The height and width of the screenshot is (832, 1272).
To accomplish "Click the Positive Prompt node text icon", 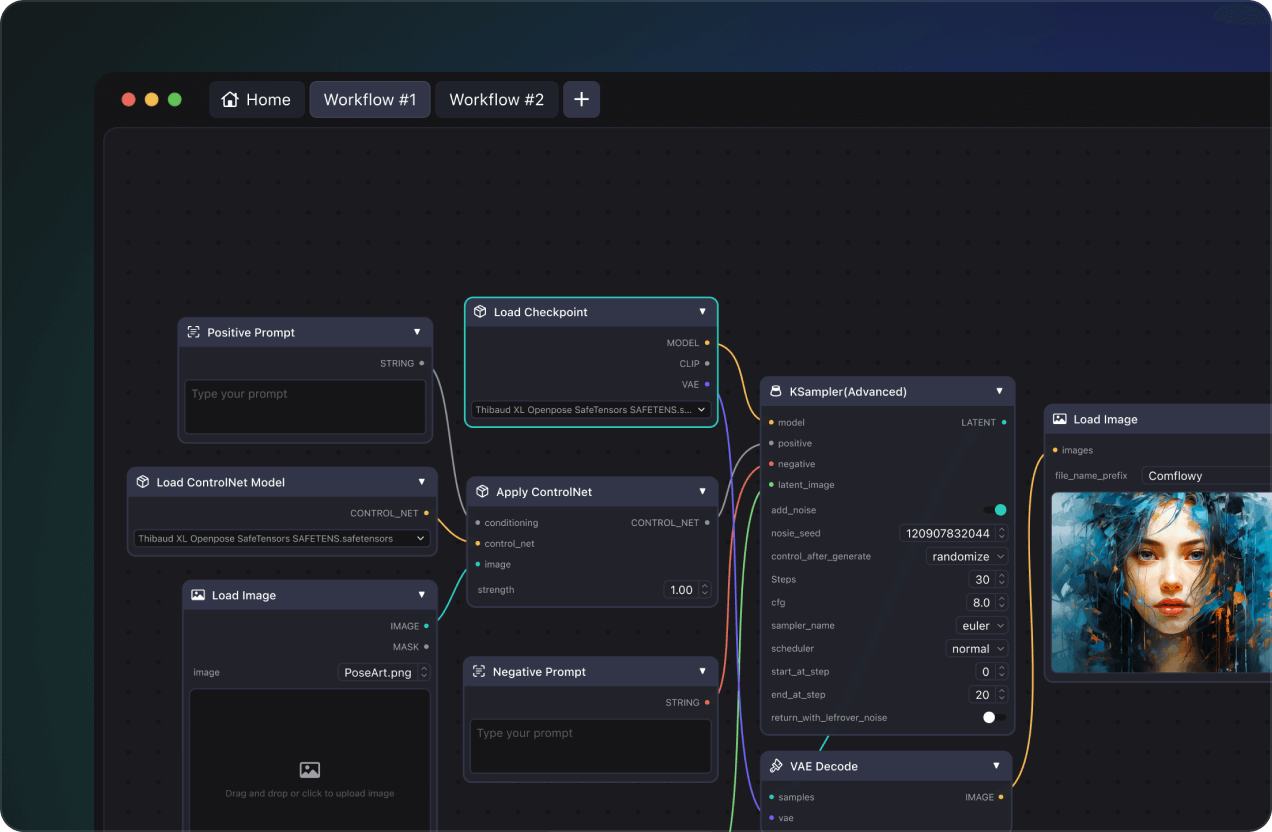I will [x=194, y=332].
